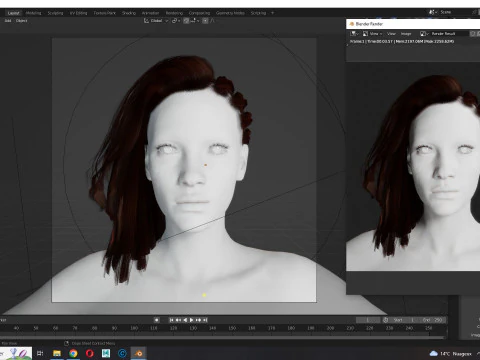Viewport: 480px width, 360px height.
Task: Add a new workspace with plus icon
Action: (x=272, y=13)
